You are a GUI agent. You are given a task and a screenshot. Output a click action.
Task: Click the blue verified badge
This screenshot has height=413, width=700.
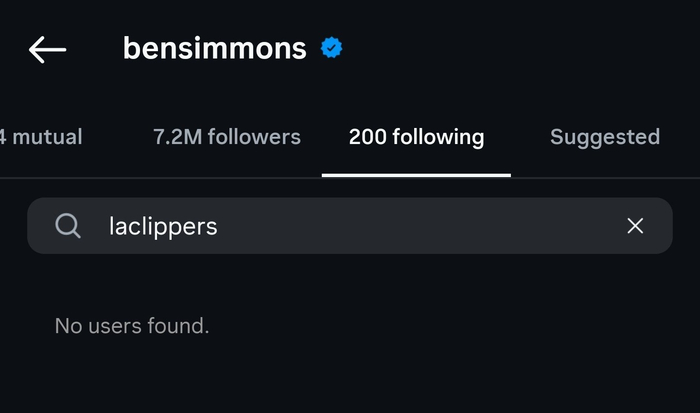pos(331,47)
